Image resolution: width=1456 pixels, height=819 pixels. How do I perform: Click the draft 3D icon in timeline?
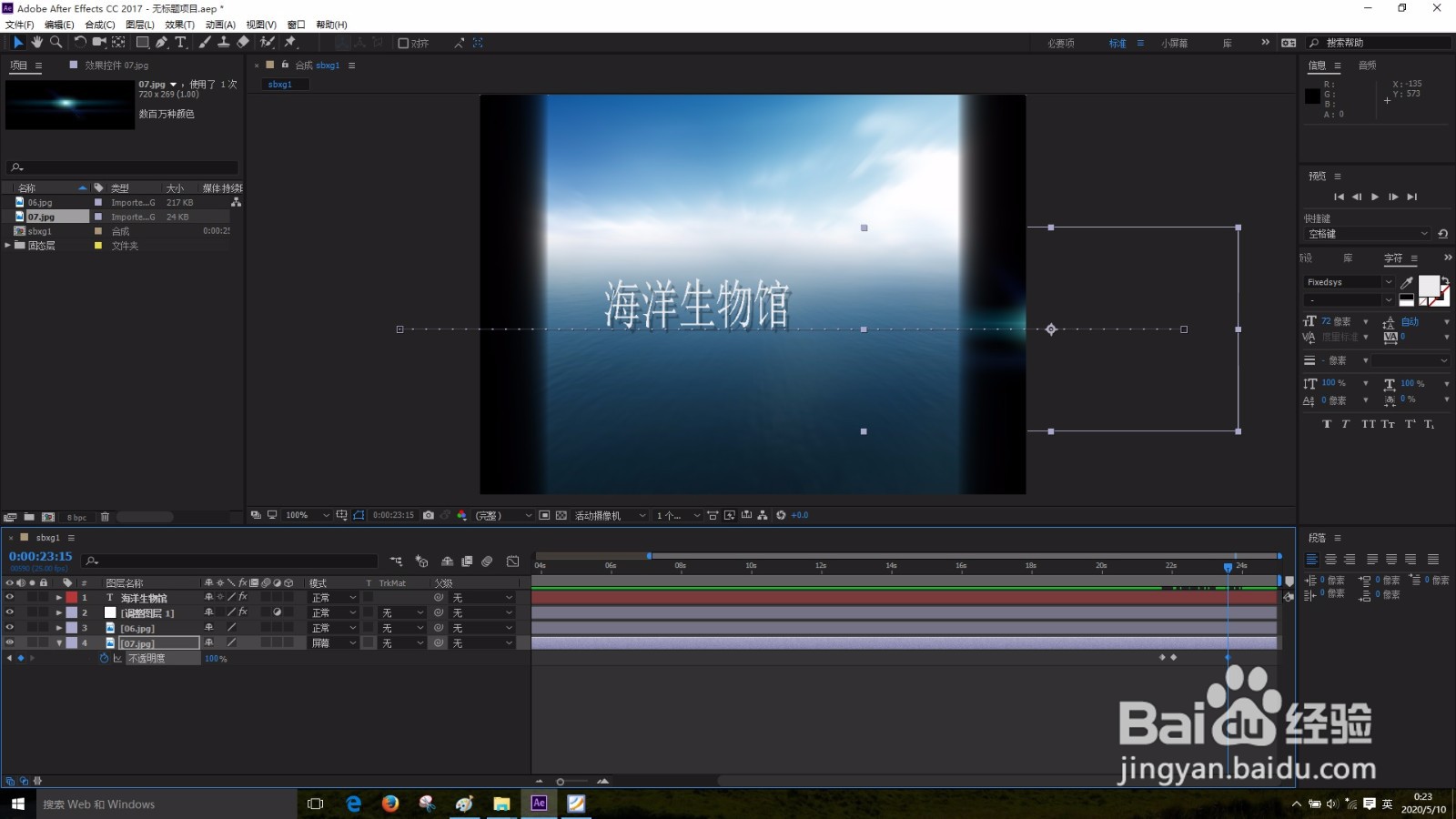[421, 561]
